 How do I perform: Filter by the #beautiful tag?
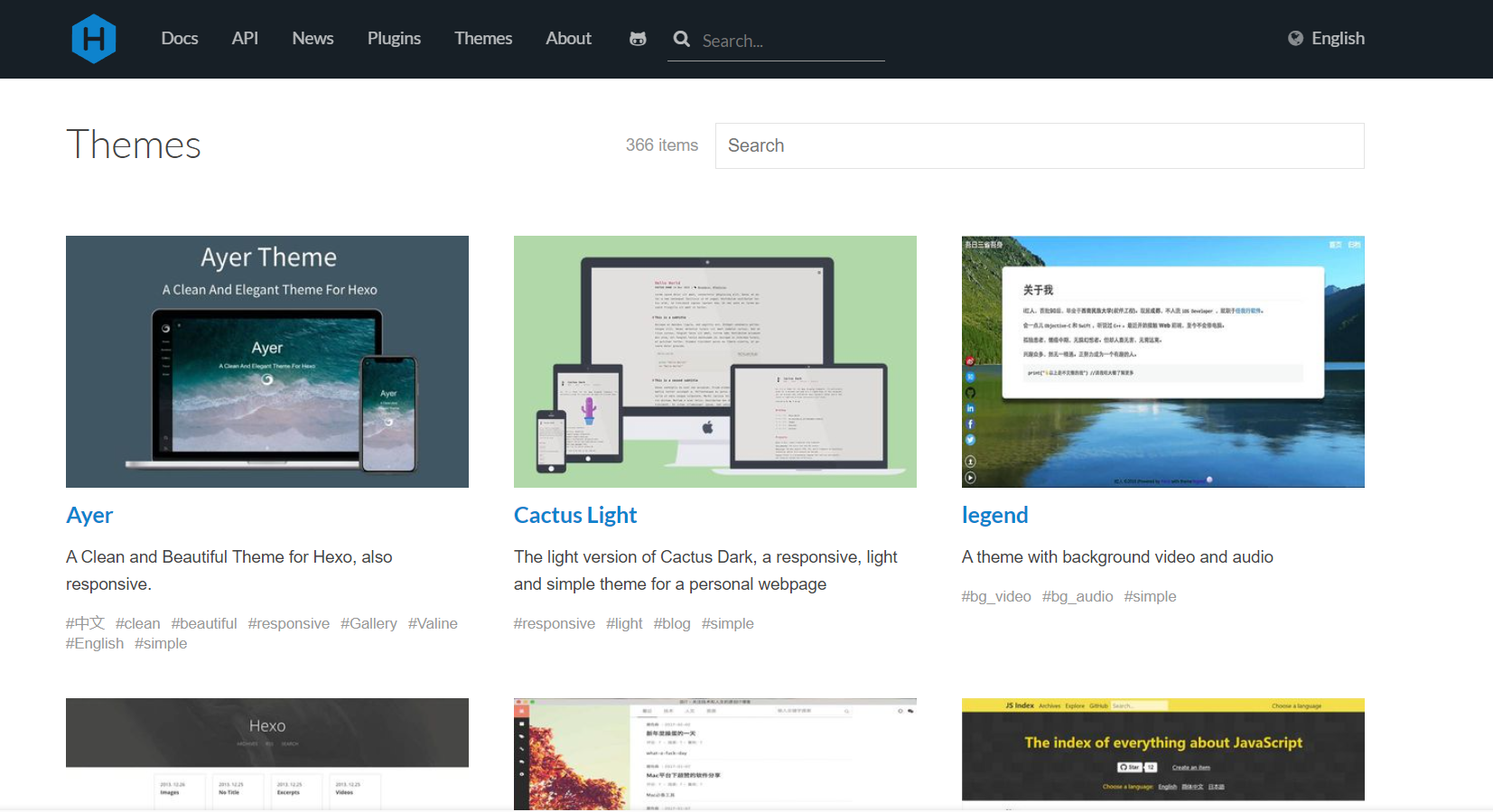pyautogui.click(x=204, y=623)
